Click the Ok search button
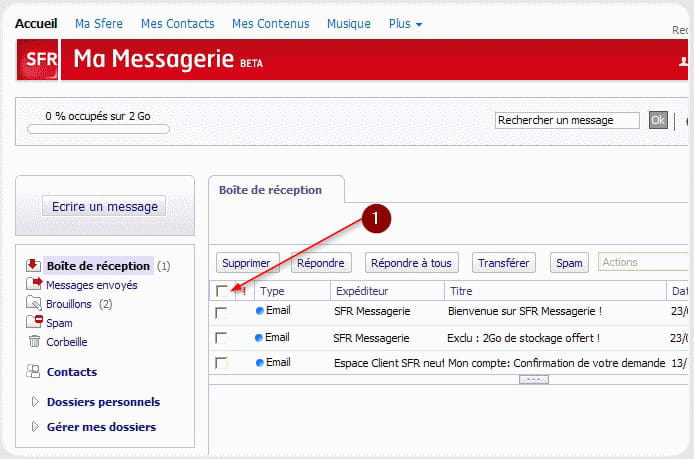The image size is (694, 459). tap(658, 120)
